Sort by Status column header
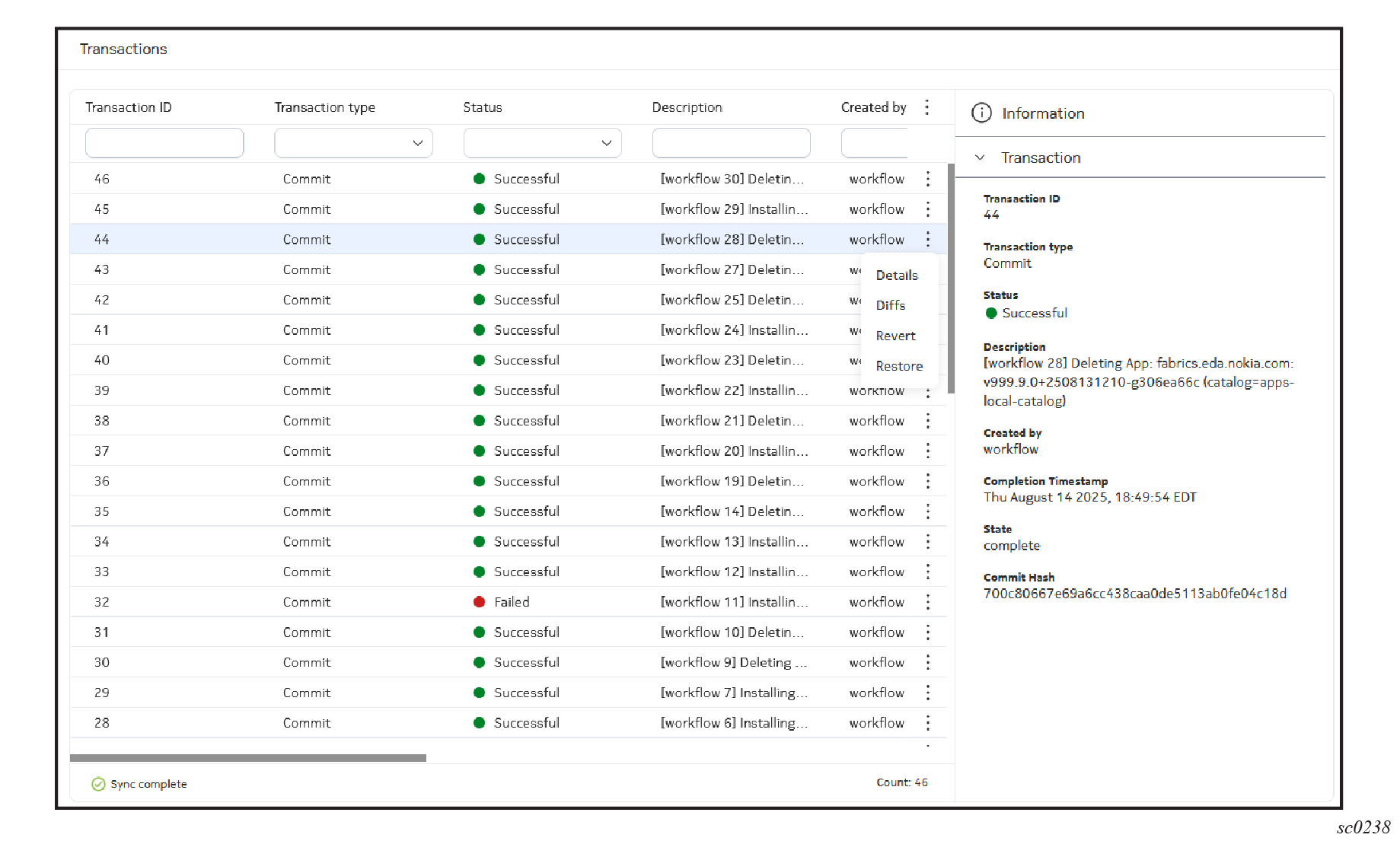 (483, 107)
